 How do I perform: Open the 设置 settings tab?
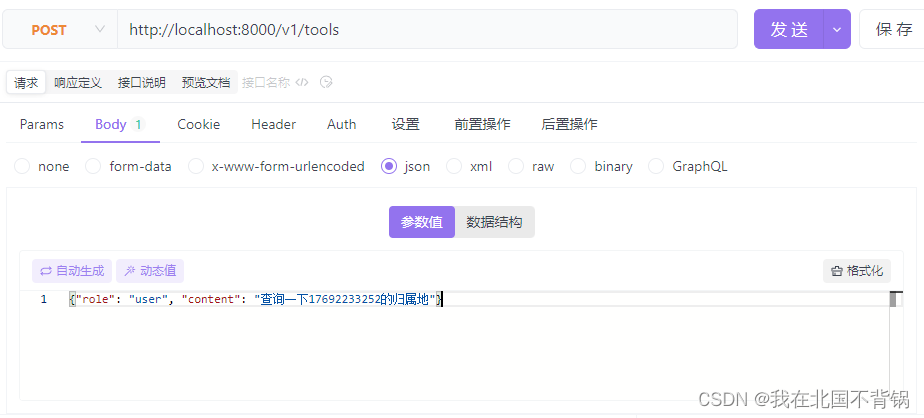click(x=405, y=124)
